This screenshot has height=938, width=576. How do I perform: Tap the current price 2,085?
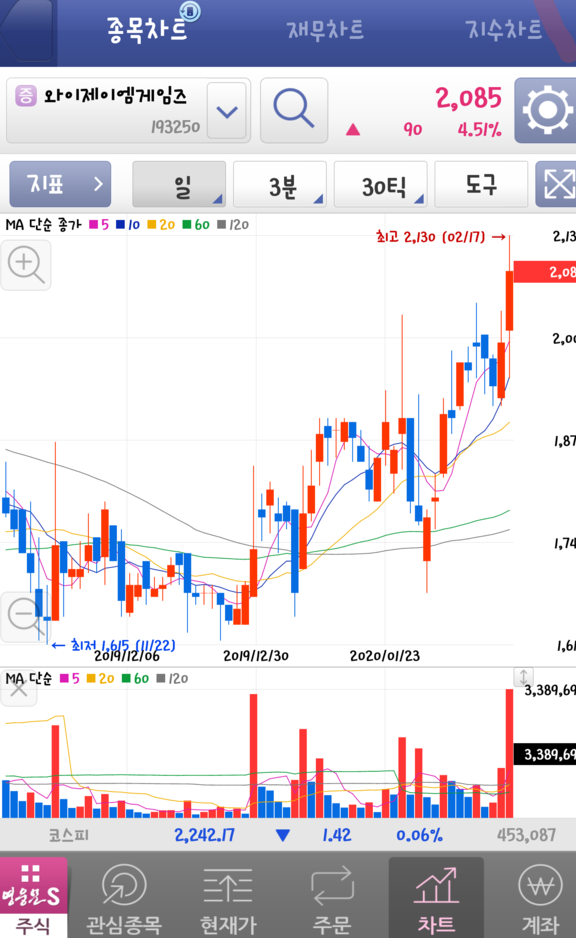tap(468, 98)
